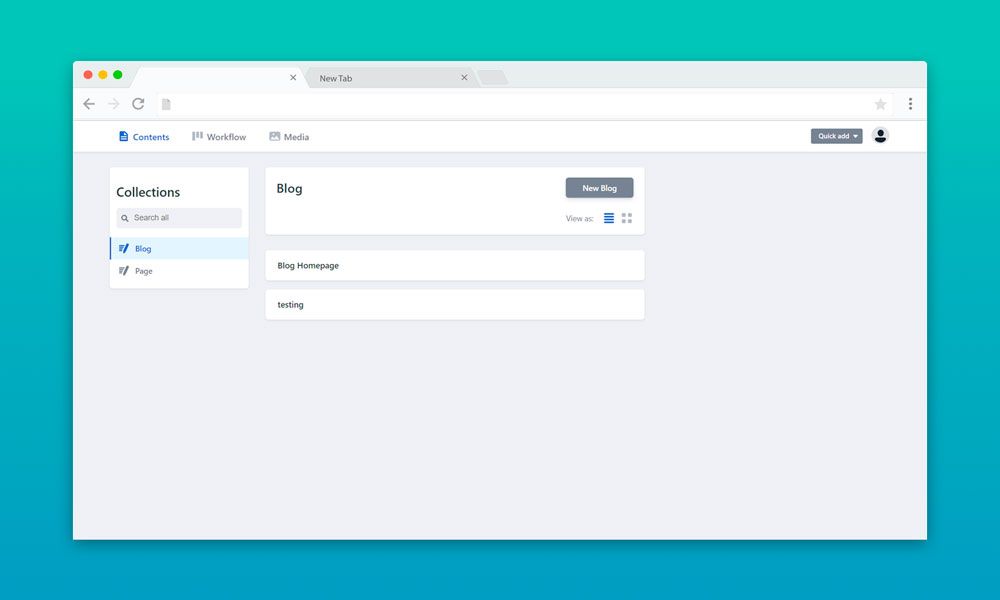
Task: Click the browser forward arrow
Action: tap(114, 104)
